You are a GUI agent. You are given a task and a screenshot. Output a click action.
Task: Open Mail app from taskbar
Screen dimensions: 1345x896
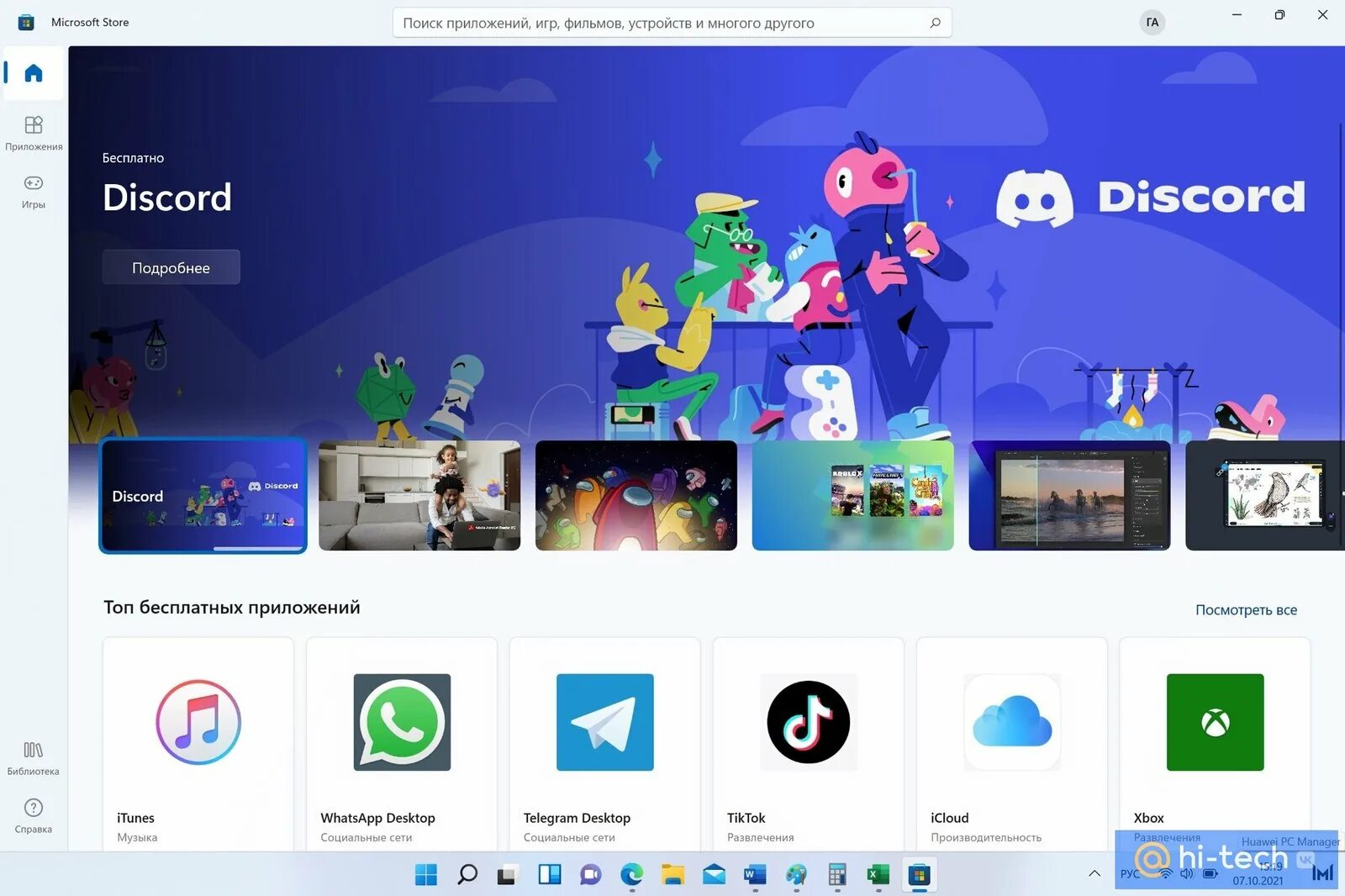[x=714, y=875]
